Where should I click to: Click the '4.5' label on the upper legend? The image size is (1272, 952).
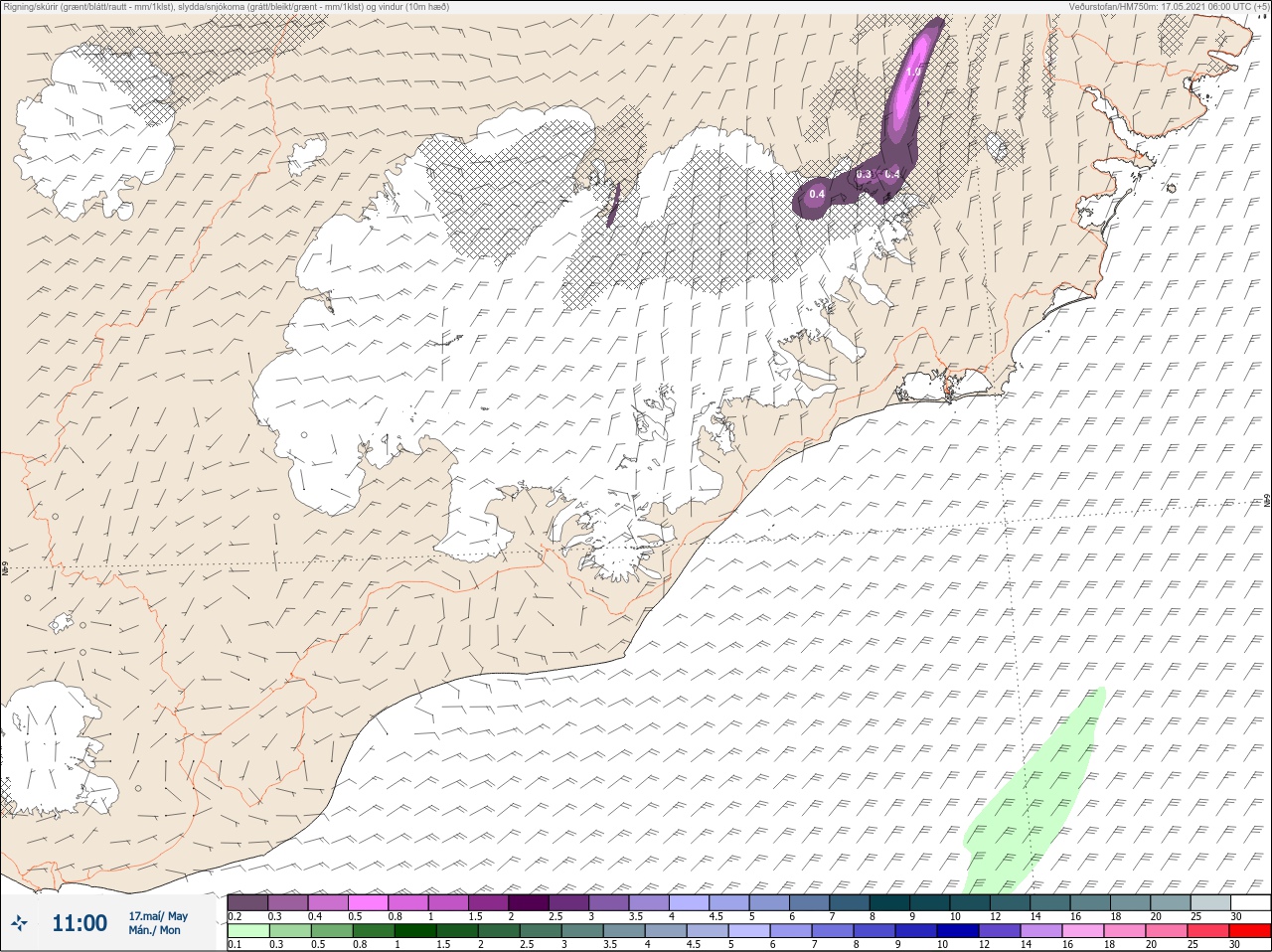pyautogui.click(x=716, y=916)
